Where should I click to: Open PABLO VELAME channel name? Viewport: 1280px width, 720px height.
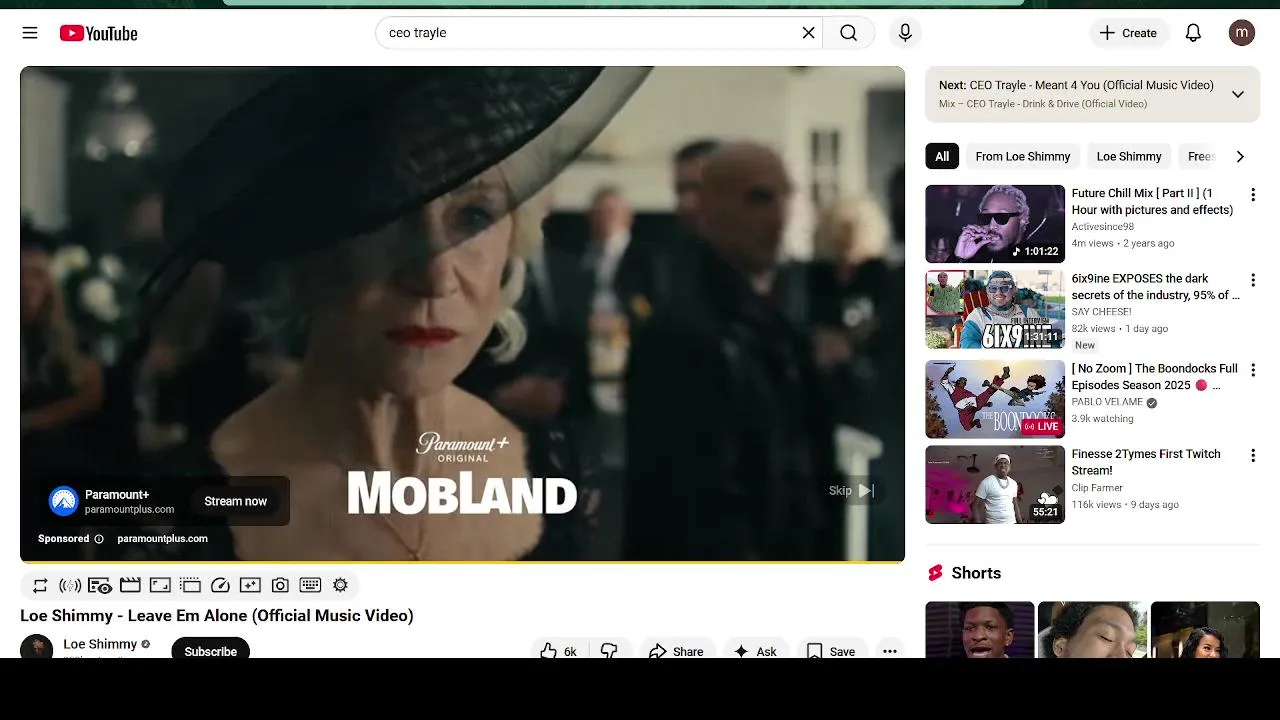pyautogui.click(x=1107, y=402)
